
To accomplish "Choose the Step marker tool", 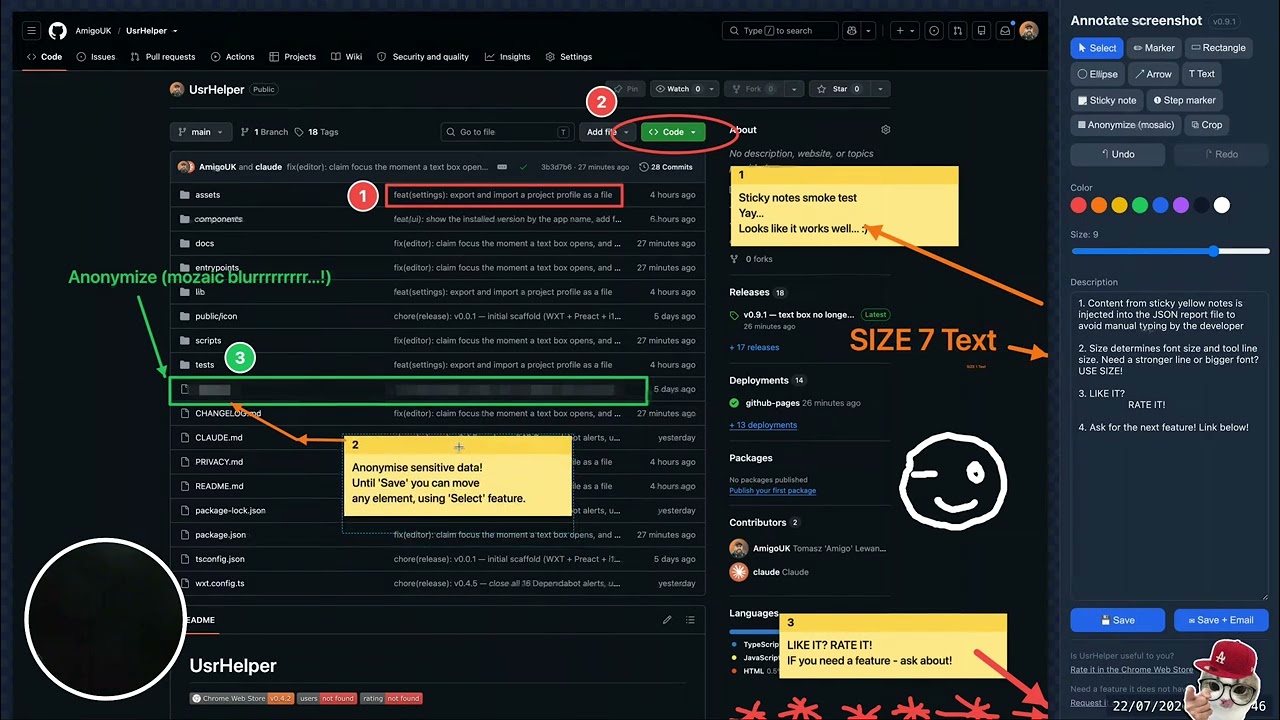I will [1183, 100].
